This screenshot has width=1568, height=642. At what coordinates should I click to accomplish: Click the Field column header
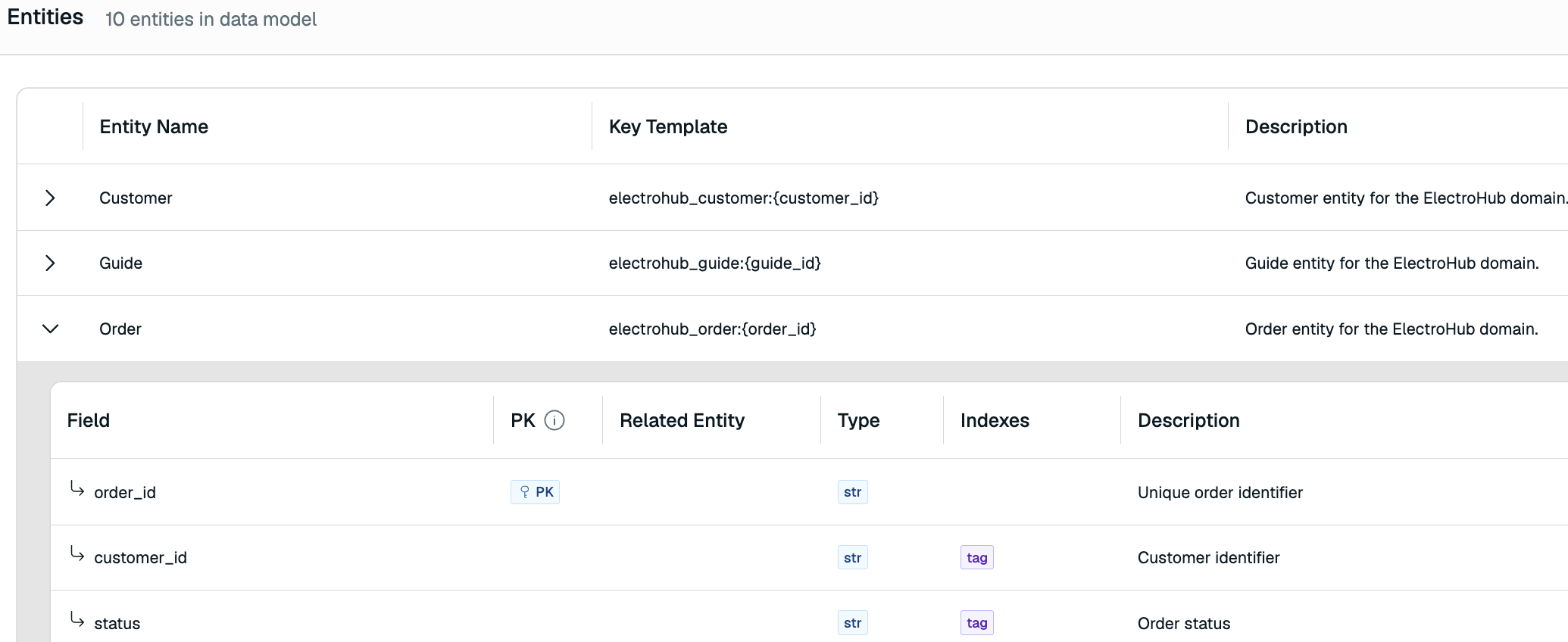(x=89, y=420)
